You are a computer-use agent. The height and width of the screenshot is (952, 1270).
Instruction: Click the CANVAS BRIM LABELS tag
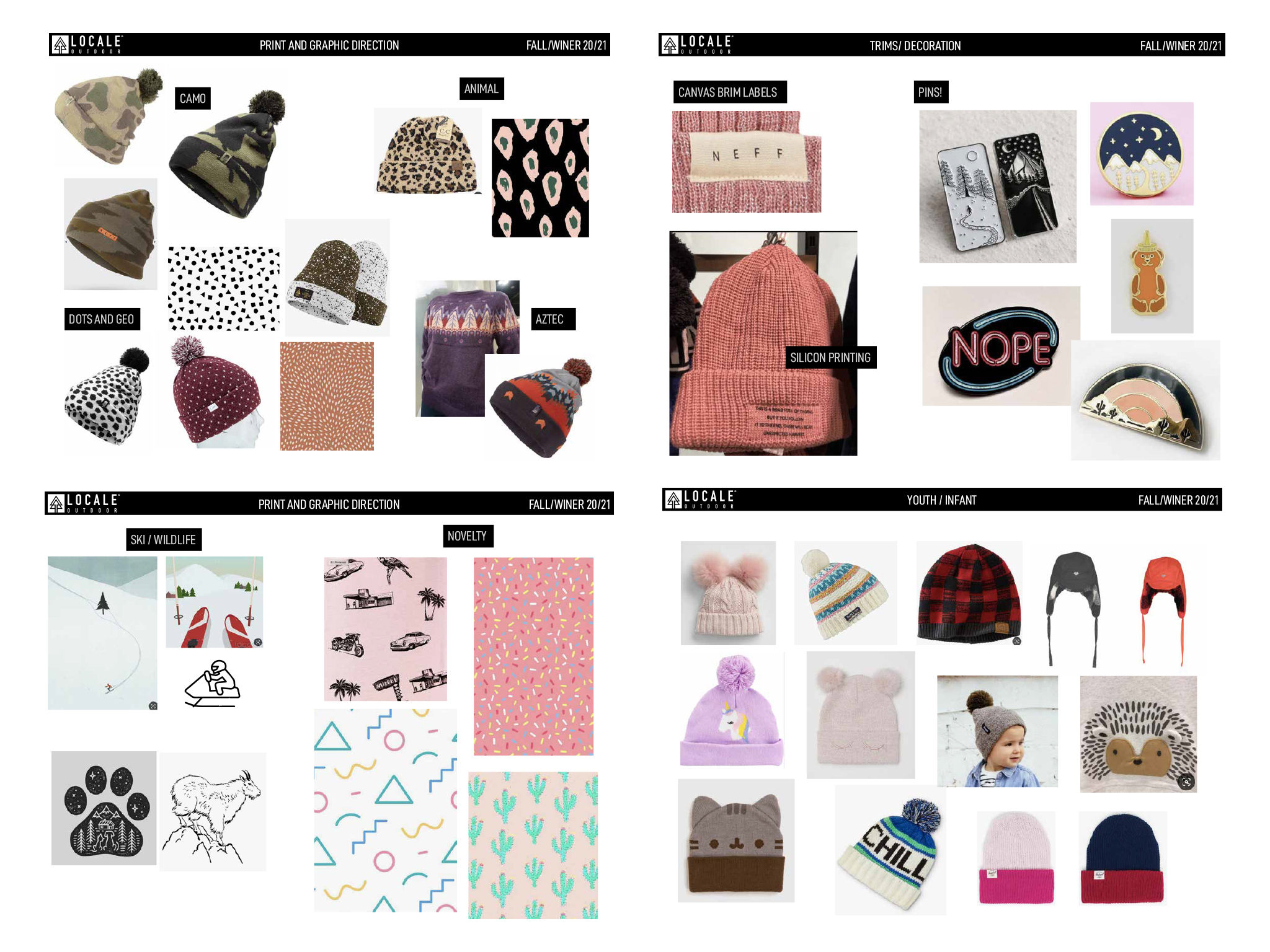[x=728, y=92]
